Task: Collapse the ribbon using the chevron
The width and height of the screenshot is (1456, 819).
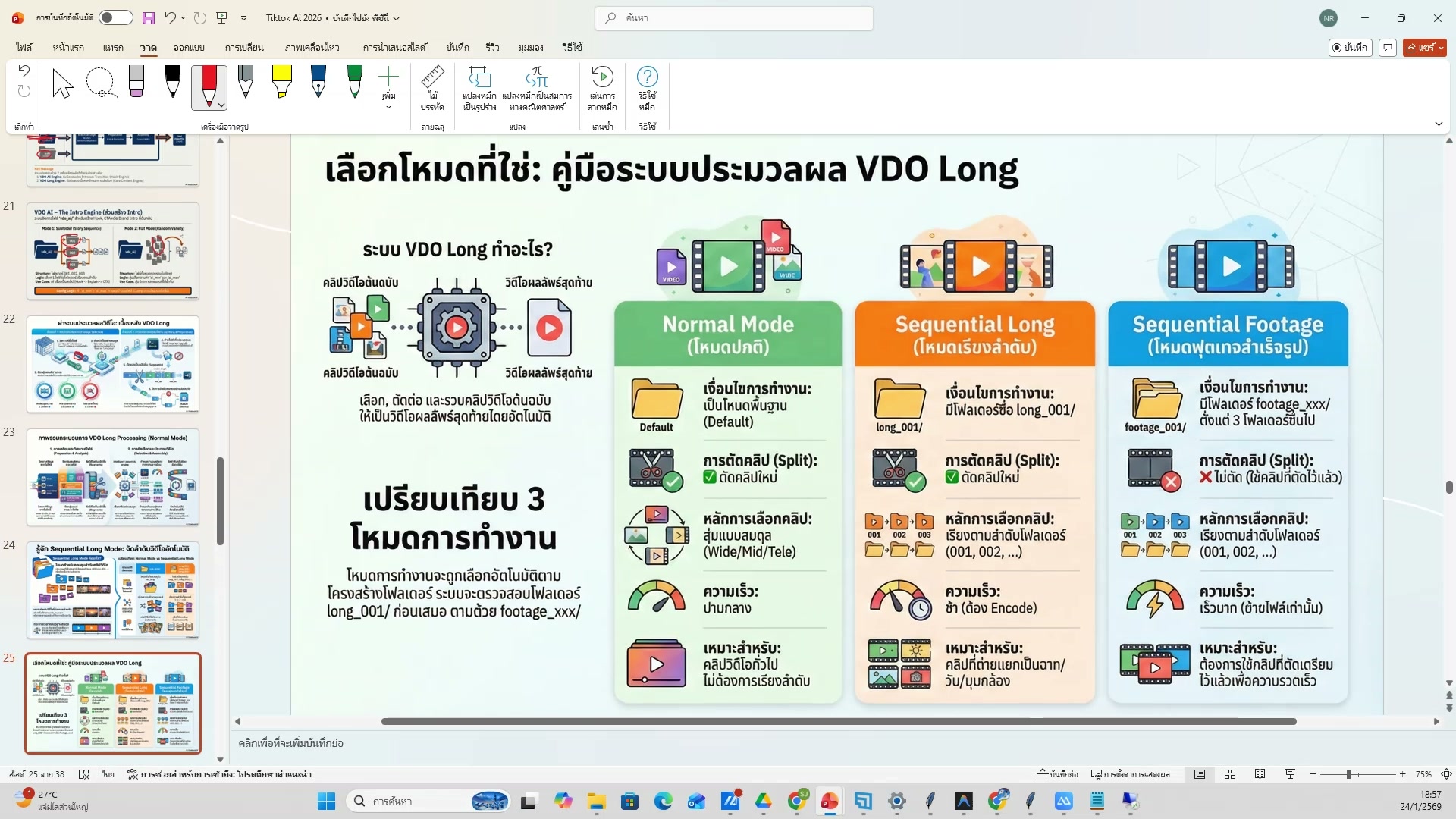Action: (x=1439, y=124)
